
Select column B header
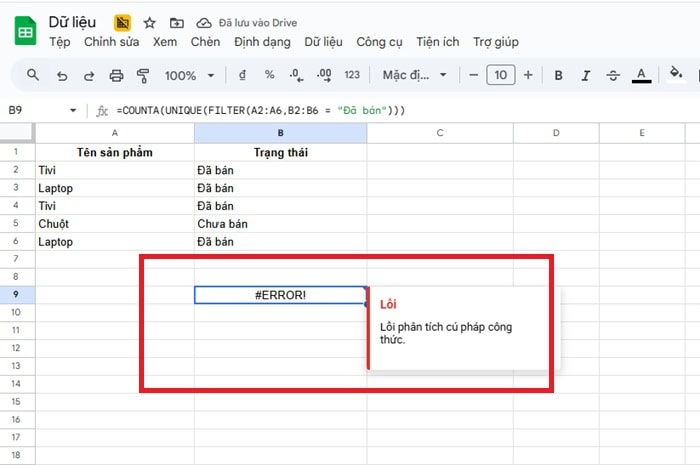[280, 133]
